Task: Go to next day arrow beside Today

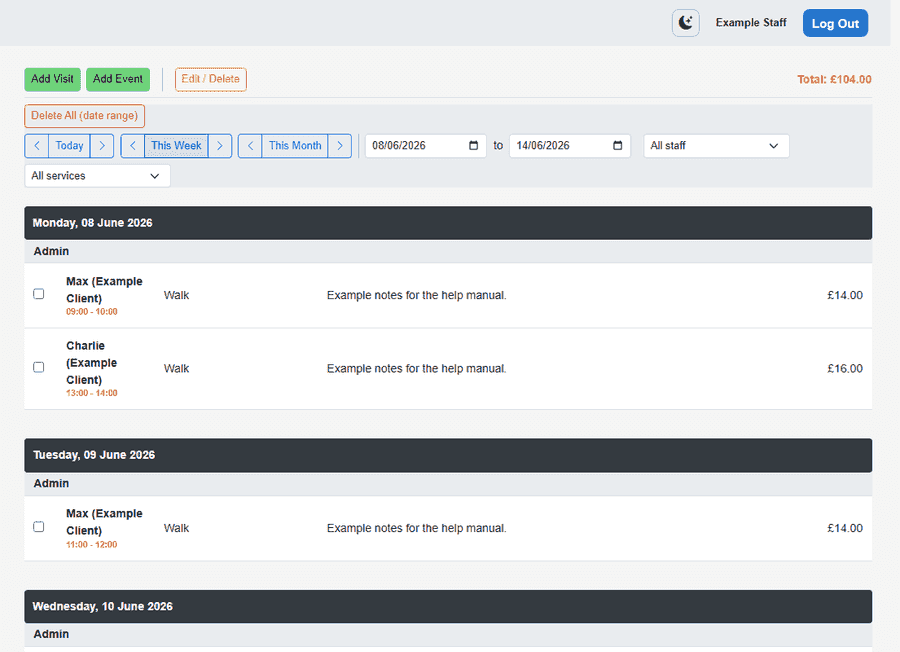Action: 102,146
